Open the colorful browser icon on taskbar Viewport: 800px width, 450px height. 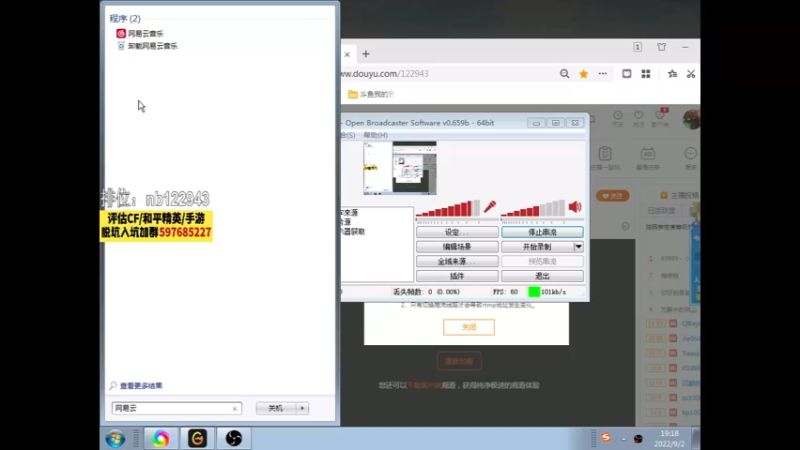point(161,438)
